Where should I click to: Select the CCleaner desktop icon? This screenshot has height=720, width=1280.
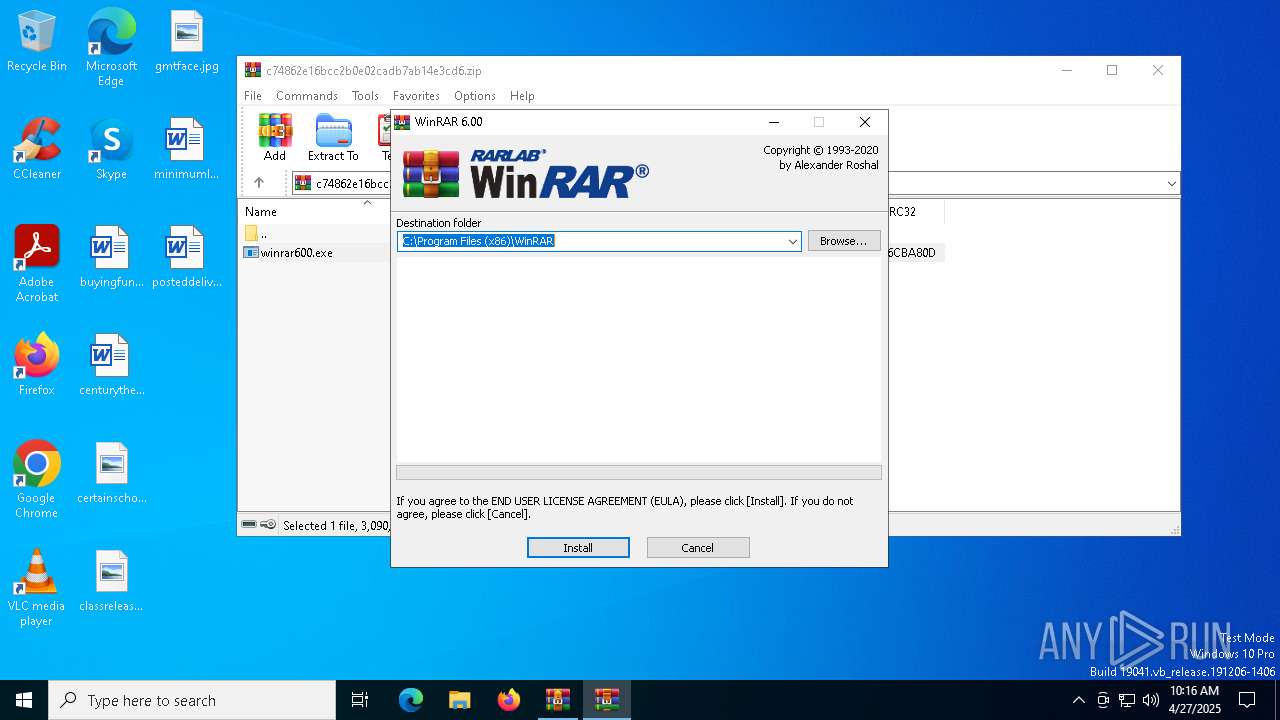pos(37,149)
